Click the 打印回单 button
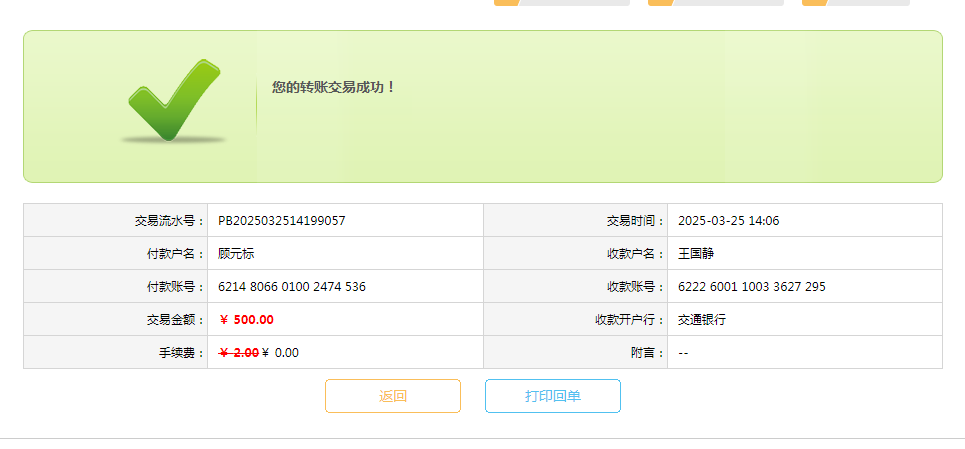965x449 pixels. click(553, 396)
